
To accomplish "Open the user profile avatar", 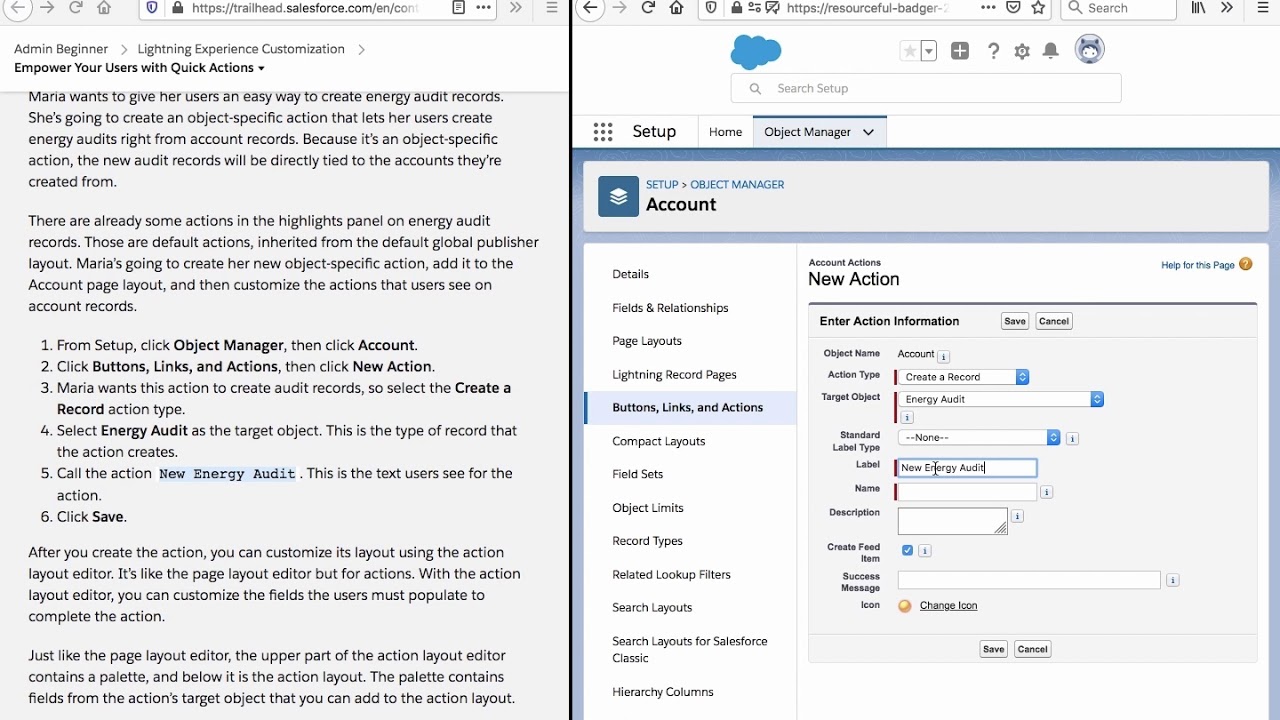I will 1089,49.
